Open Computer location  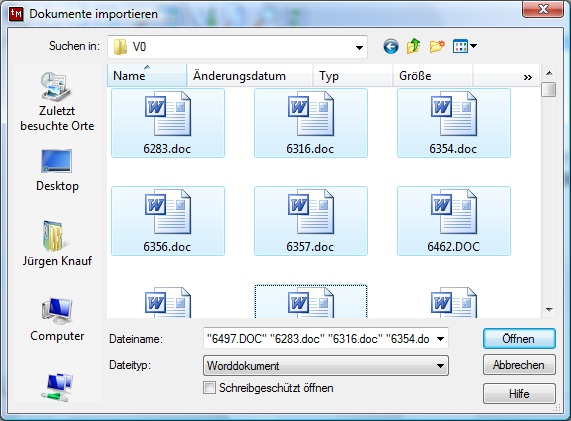coord(57,320)
